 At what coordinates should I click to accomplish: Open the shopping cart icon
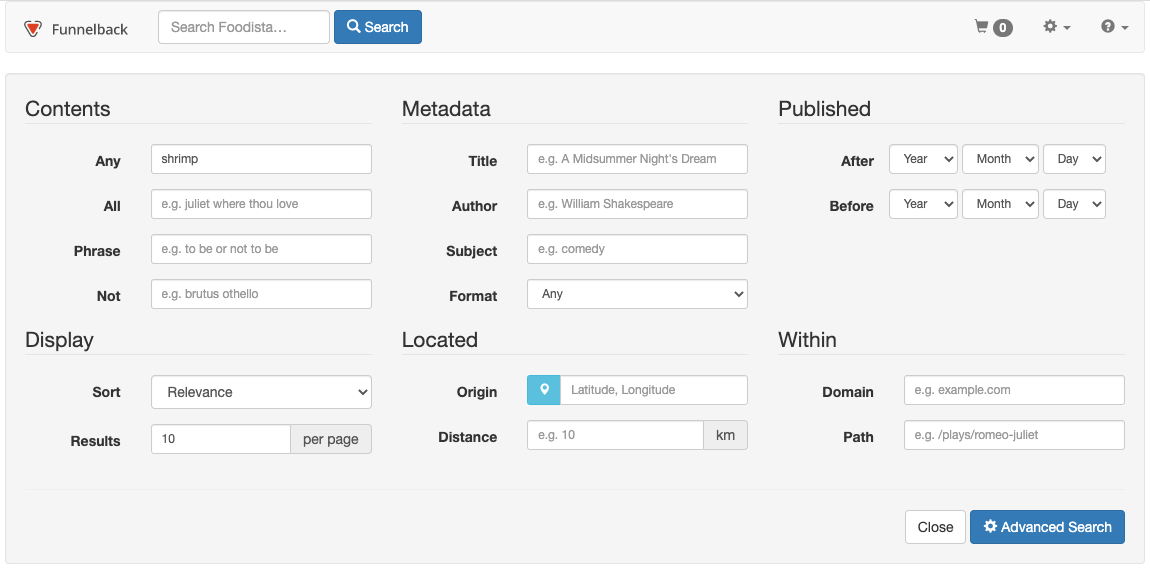(982, 27)
